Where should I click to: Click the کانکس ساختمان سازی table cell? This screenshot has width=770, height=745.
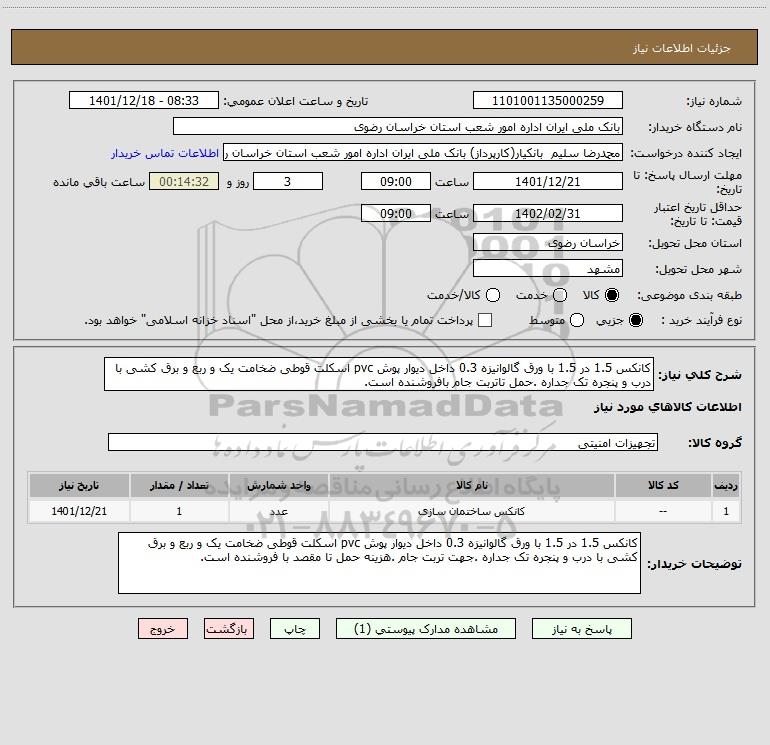[x=471, y=511]
